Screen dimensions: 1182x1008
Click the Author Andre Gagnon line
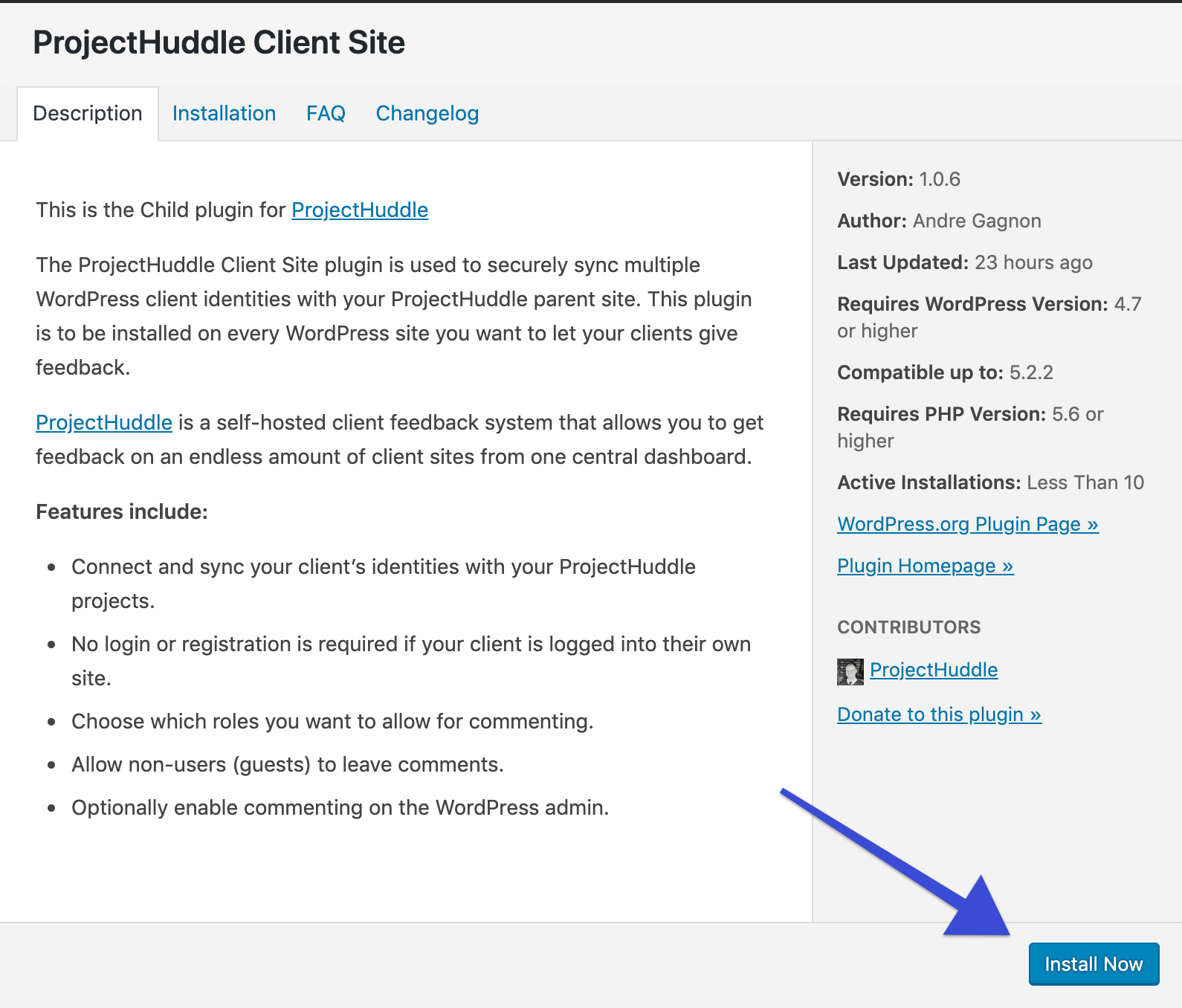(939, 221)
